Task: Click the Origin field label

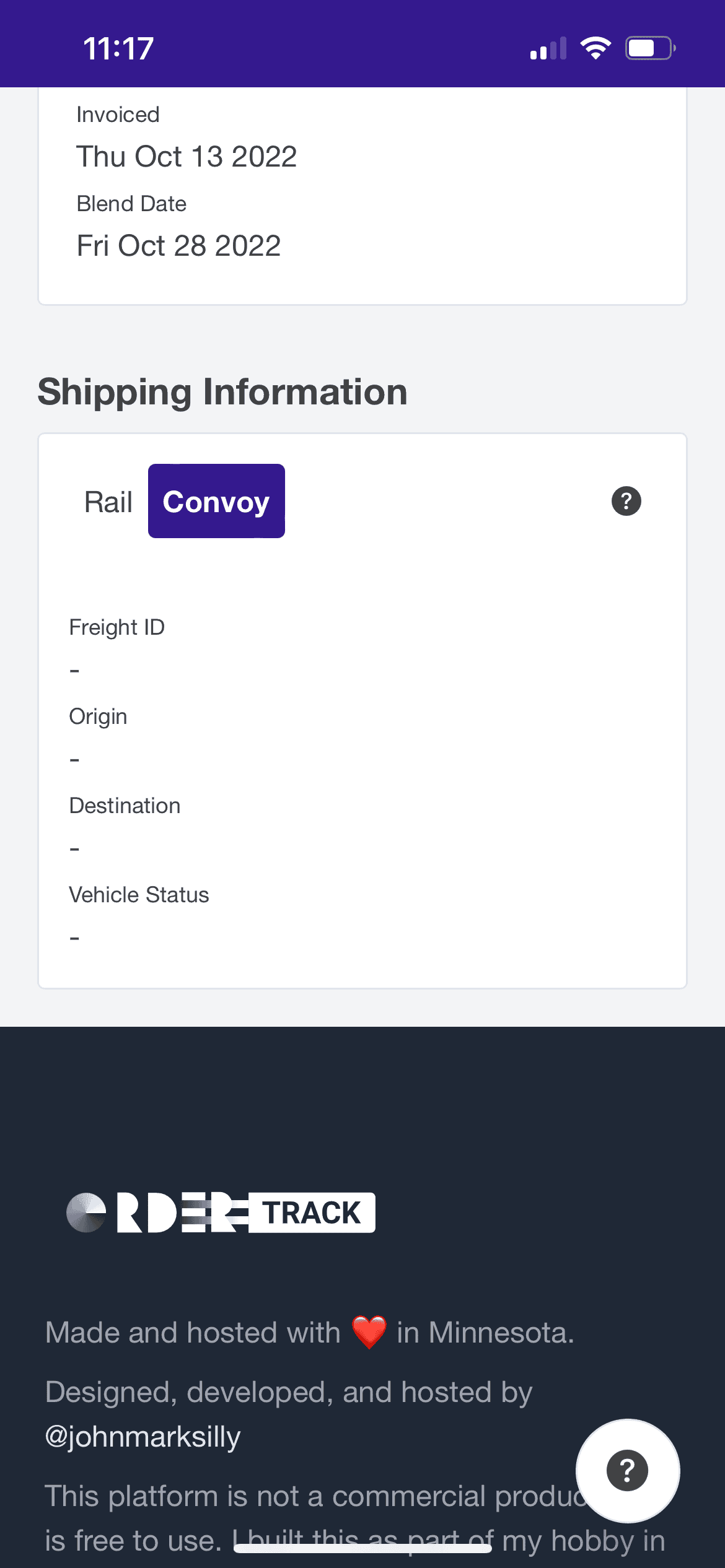Action: tap(98, 716)
